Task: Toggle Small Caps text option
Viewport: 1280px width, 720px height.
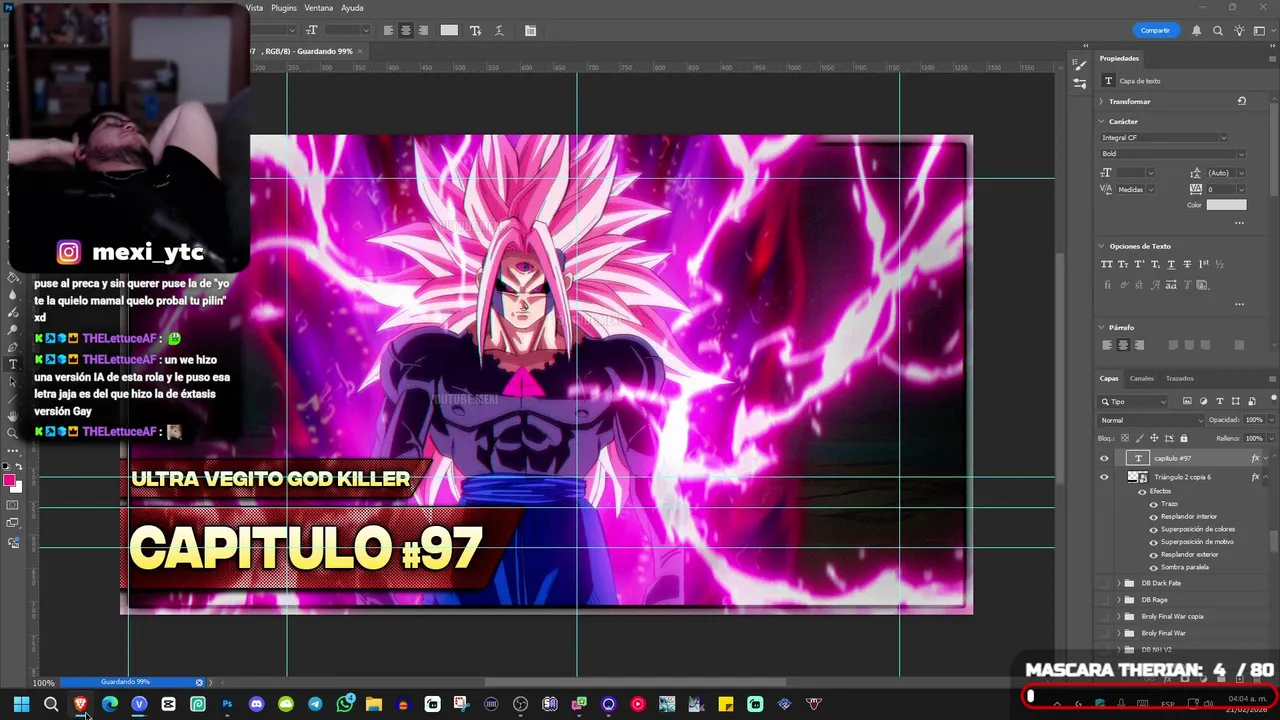Action: tap(1123, 264)
